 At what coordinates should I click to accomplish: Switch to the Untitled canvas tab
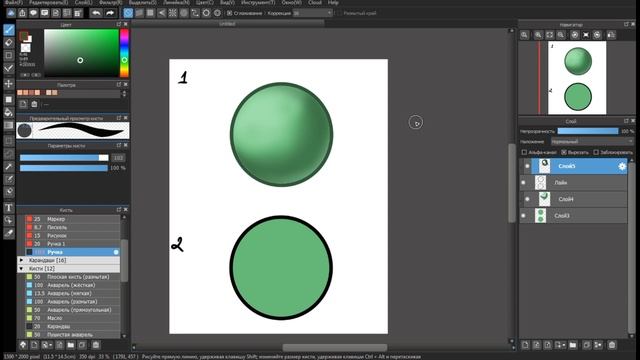[x=227, y=24]
